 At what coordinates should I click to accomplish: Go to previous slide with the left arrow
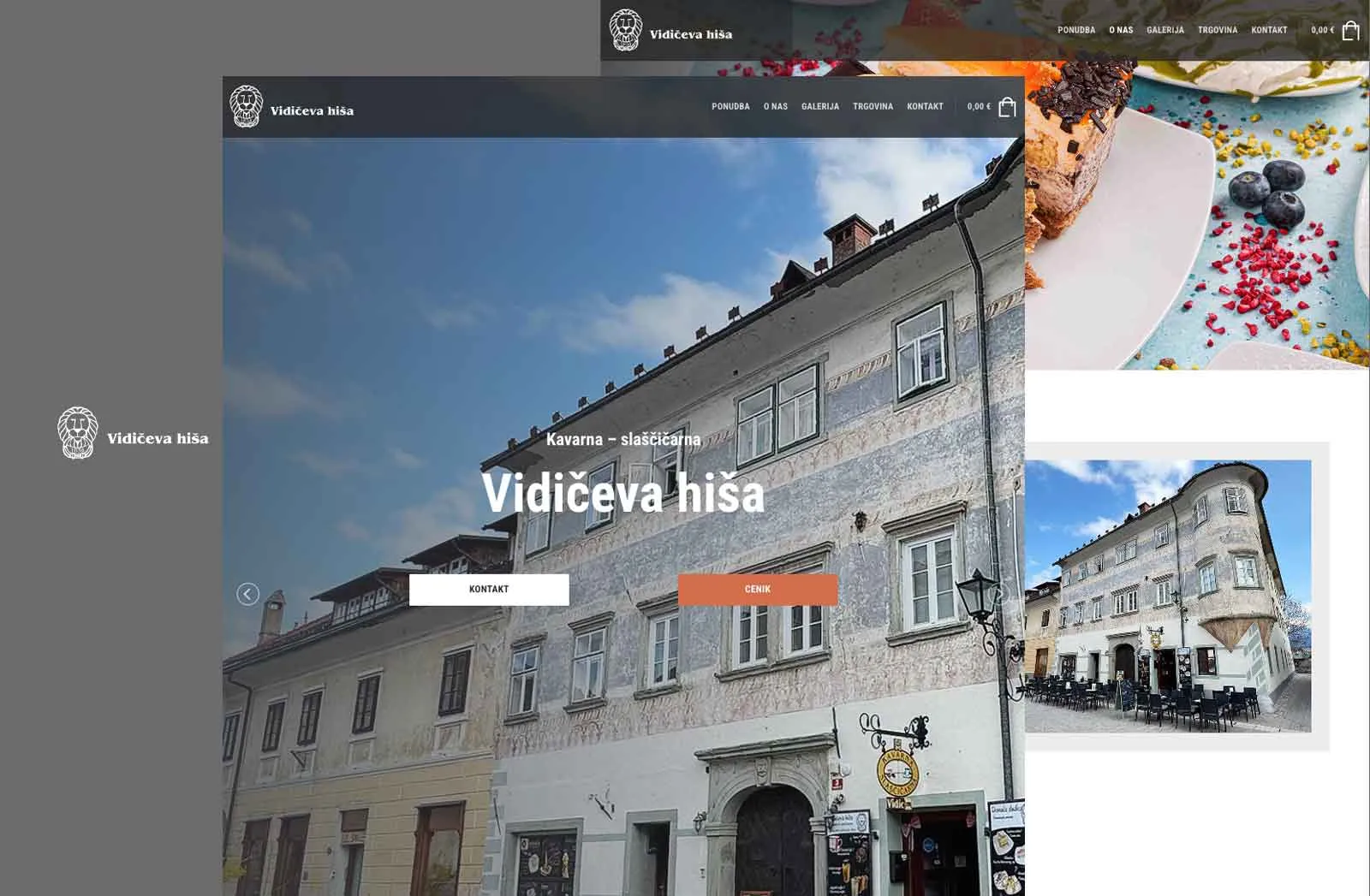pos(248,594)
